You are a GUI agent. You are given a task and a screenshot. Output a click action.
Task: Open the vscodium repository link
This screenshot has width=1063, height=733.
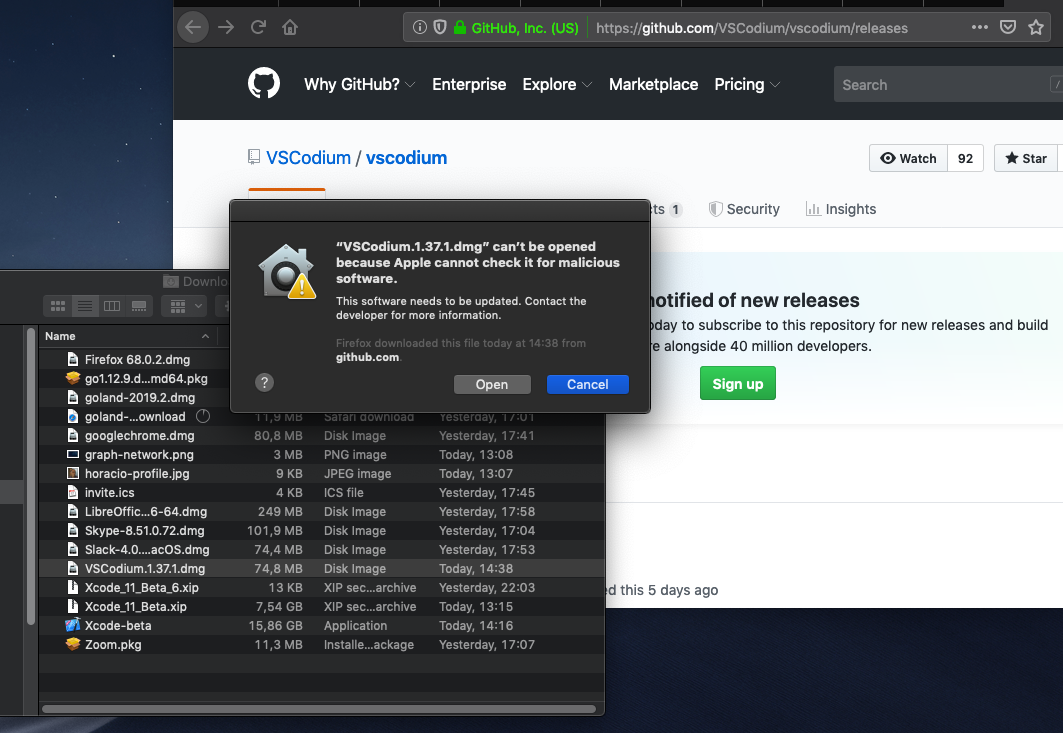click(407, 158)
